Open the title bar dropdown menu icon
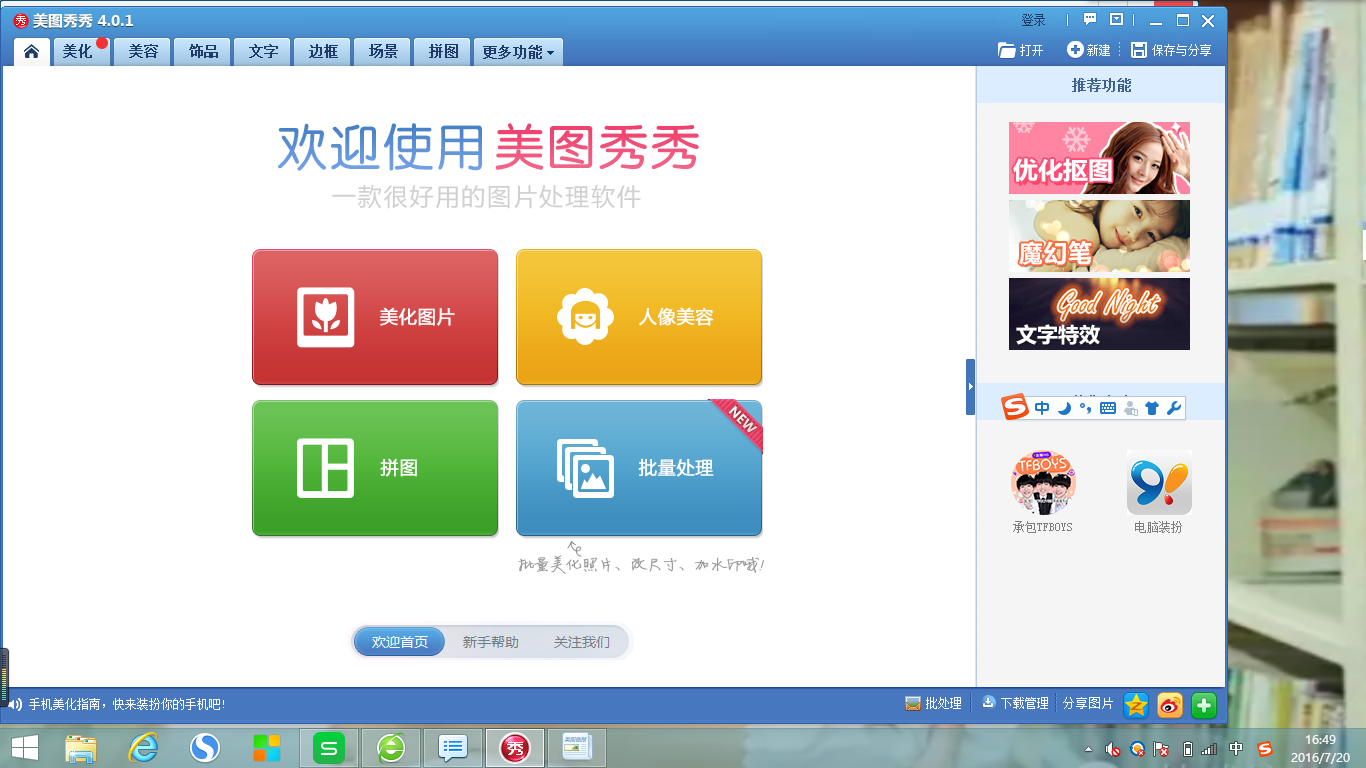 coord(1117,19)
